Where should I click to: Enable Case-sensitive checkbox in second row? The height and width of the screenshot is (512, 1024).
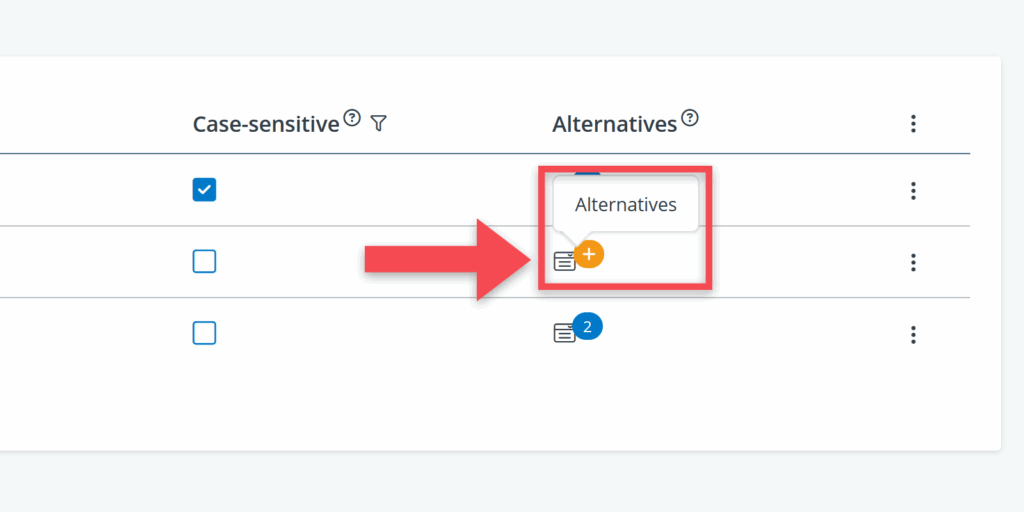(x=204, y=261)
